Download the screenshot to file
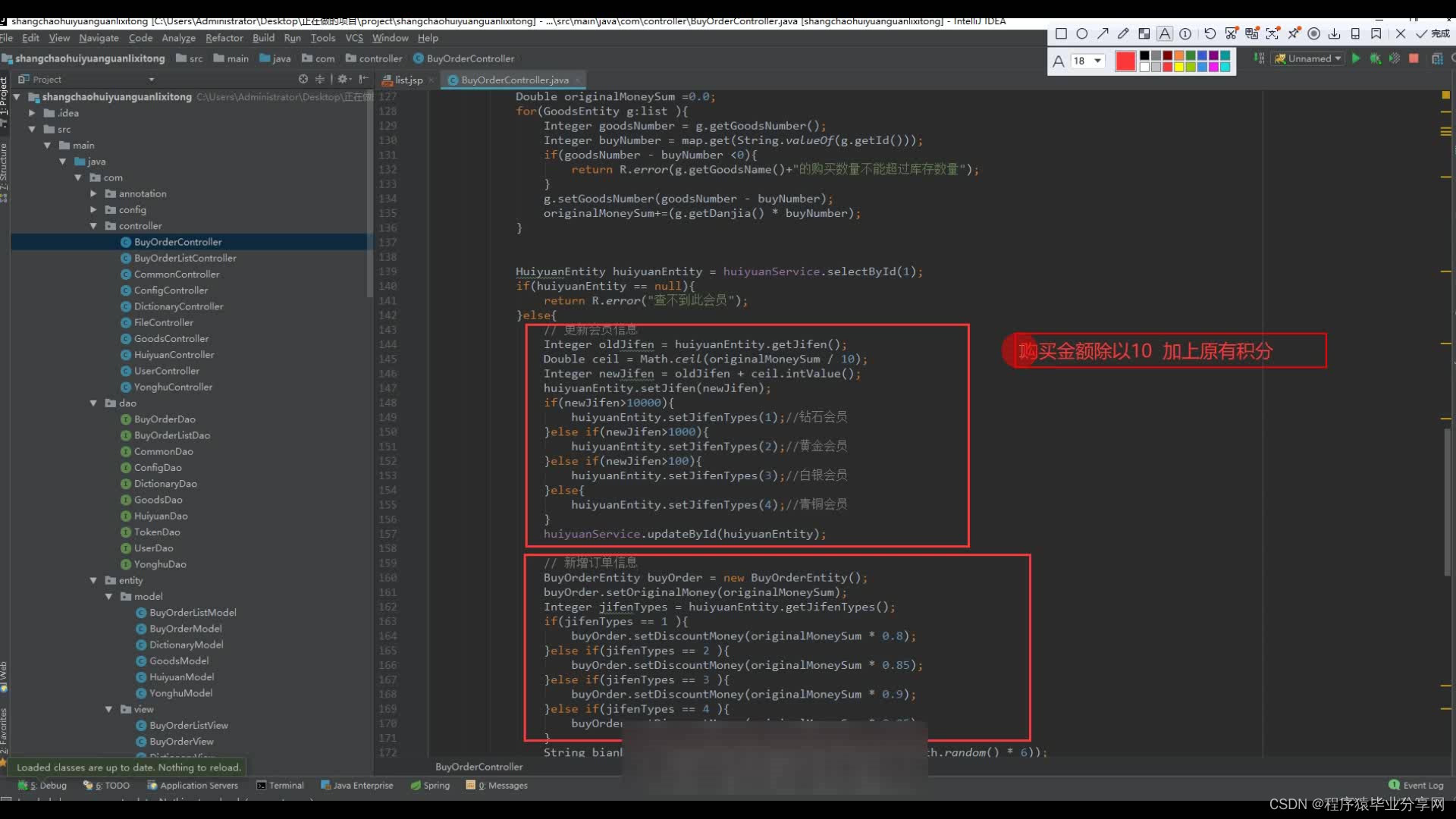The image size is (1456, 819). 1335,33
